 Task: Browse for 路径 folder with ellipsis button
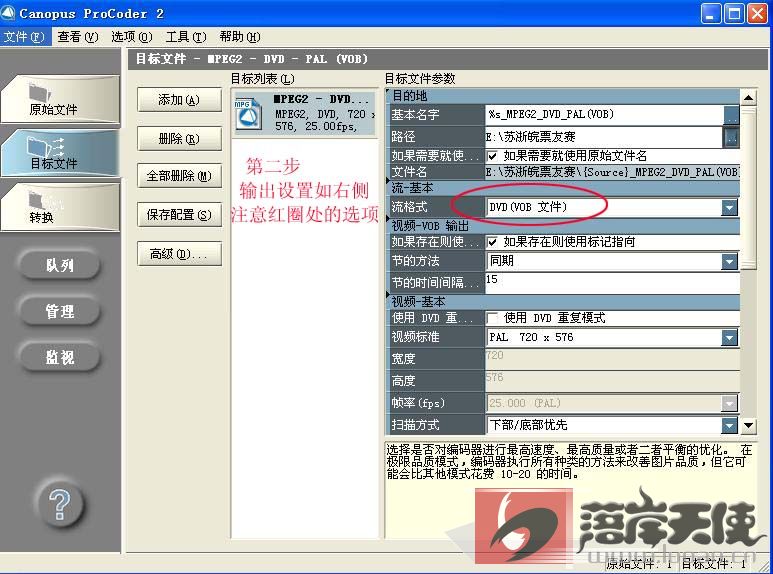click(731, 137)
